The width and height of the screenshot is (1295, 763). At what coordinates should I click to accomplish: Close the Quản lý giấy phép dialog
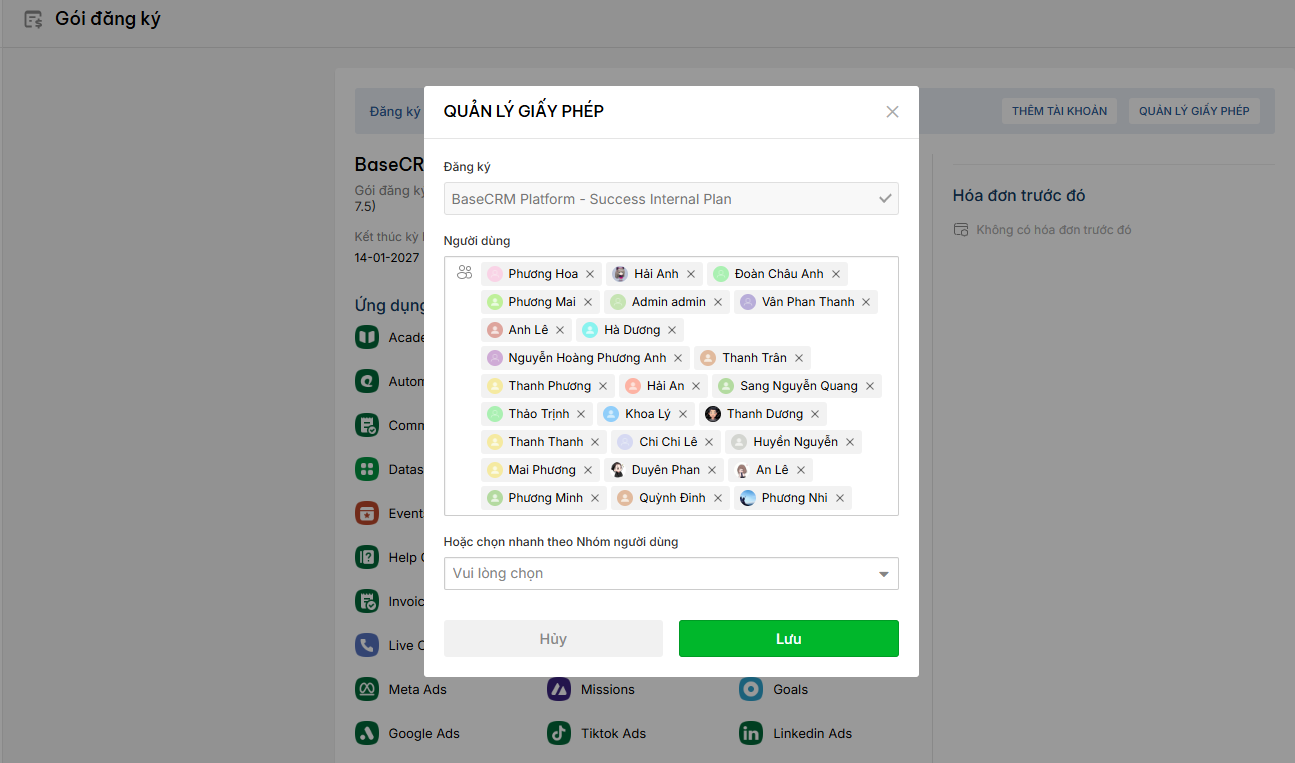893,112
